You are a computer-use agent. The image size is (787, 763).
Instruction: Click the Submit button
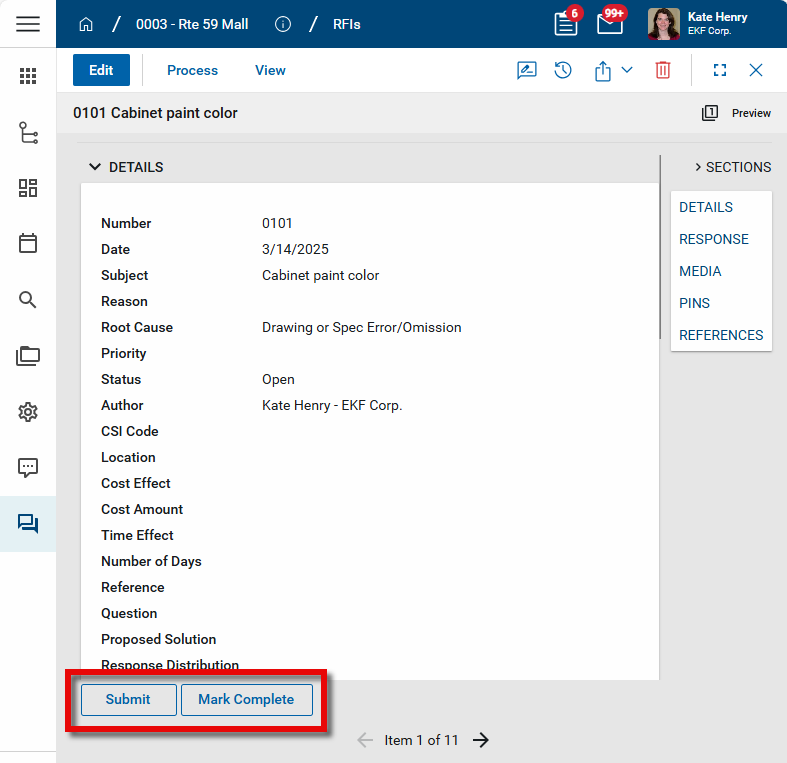pos(128,699)
